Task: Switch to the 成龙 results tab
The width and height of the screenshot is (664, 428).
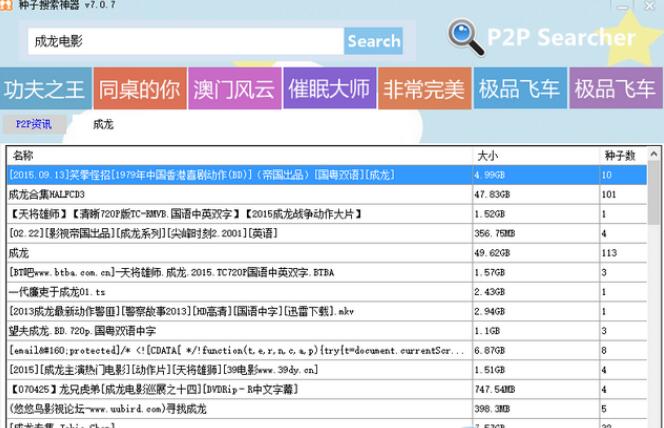Action: (103, 124)
